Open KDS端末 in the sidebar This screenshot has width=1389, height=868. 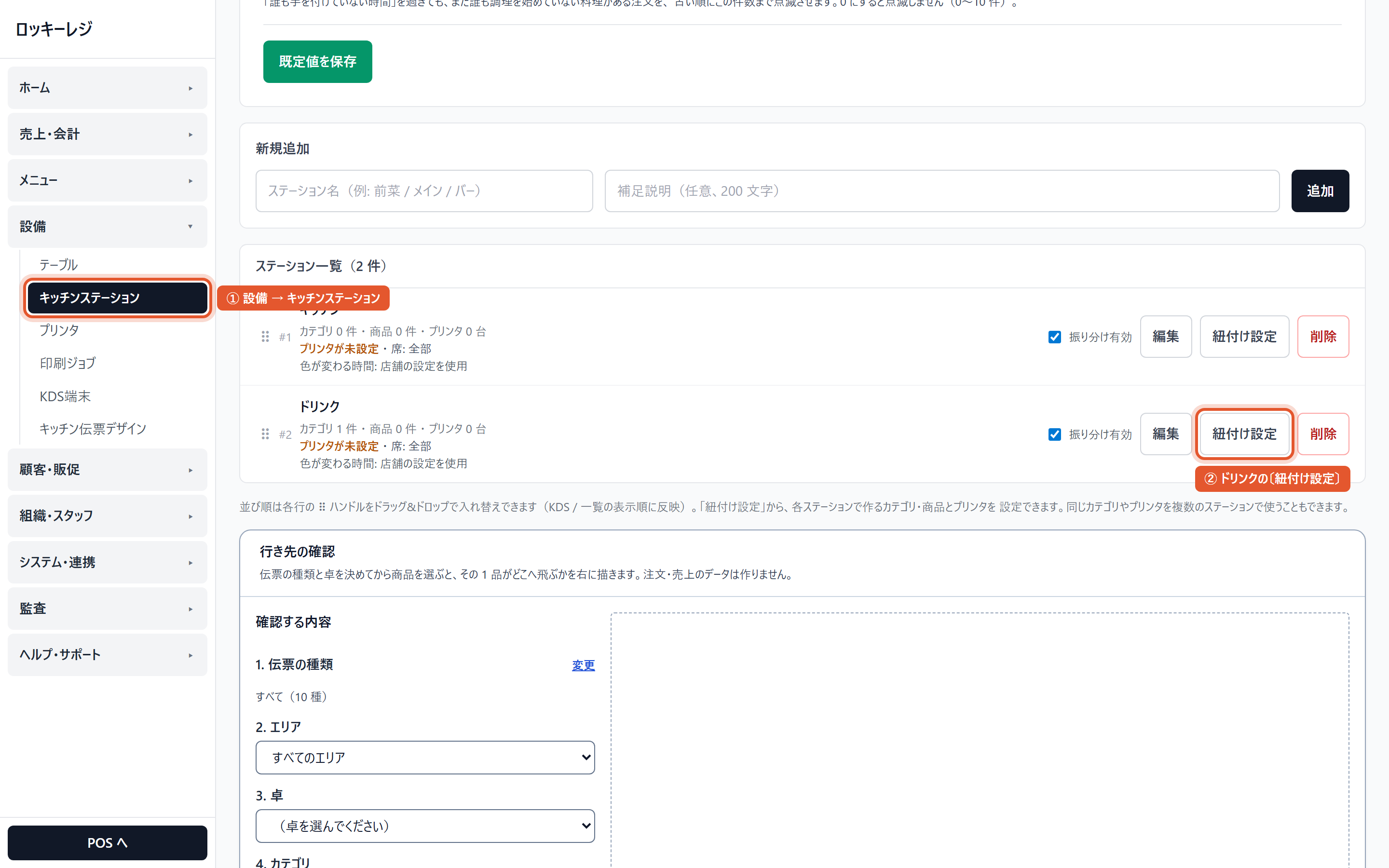[117, 396]
